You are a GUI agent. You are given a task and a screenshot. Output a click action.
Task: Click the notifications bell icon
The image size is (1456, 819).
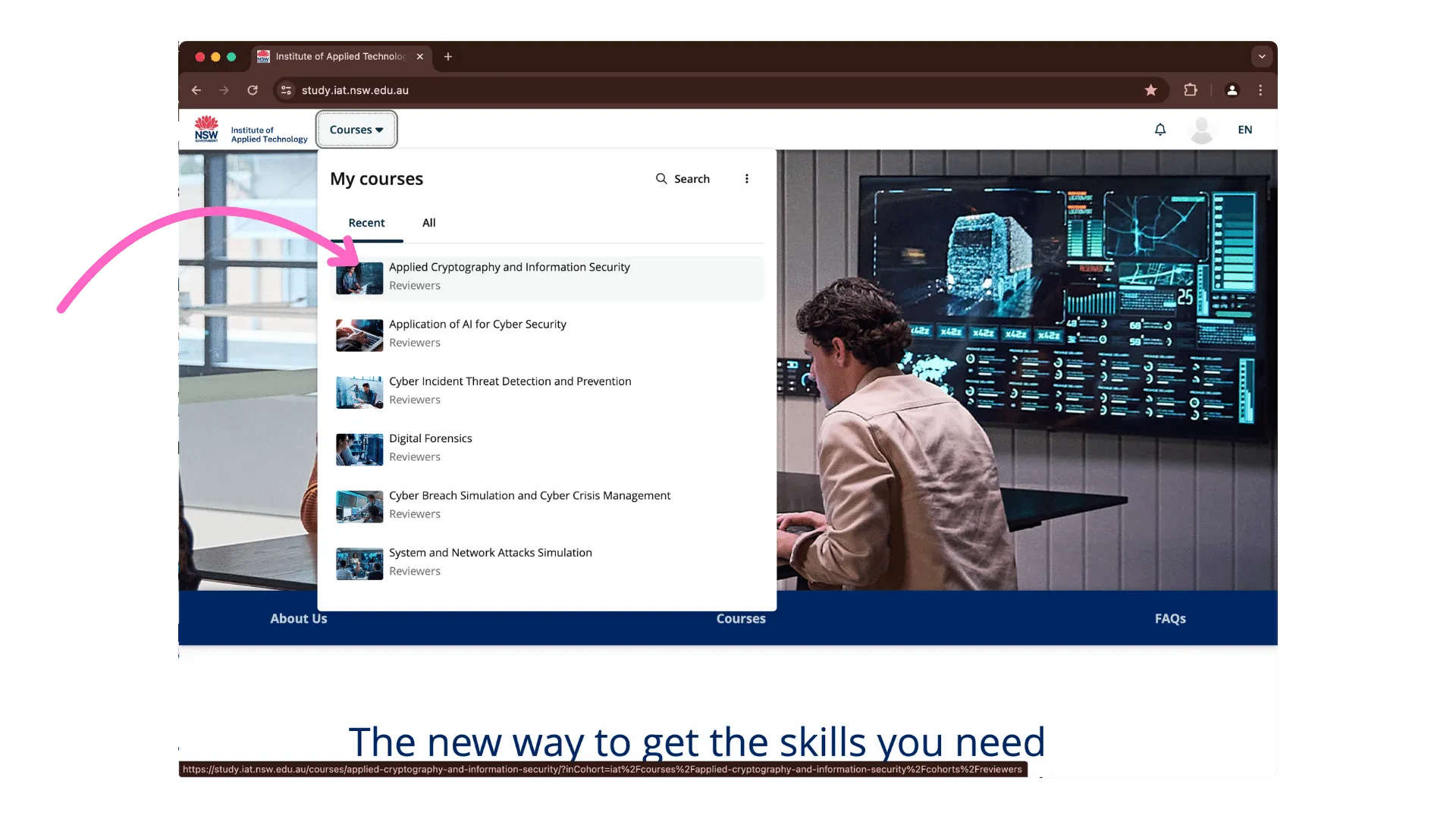[1159, 130]
